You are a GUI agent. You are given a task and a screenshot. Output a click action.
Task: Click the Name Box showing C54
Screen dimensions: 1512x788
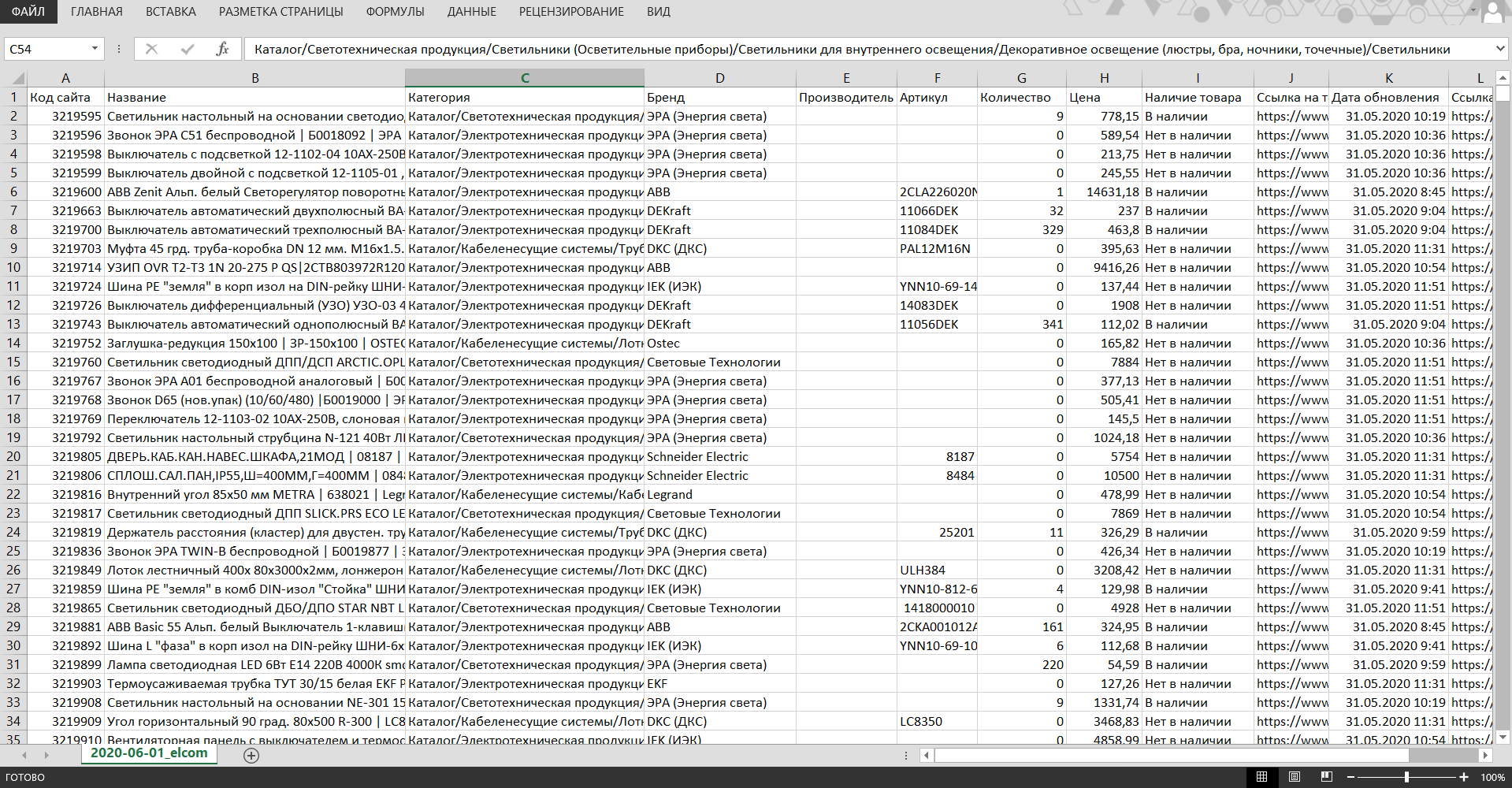click(46, 49)
